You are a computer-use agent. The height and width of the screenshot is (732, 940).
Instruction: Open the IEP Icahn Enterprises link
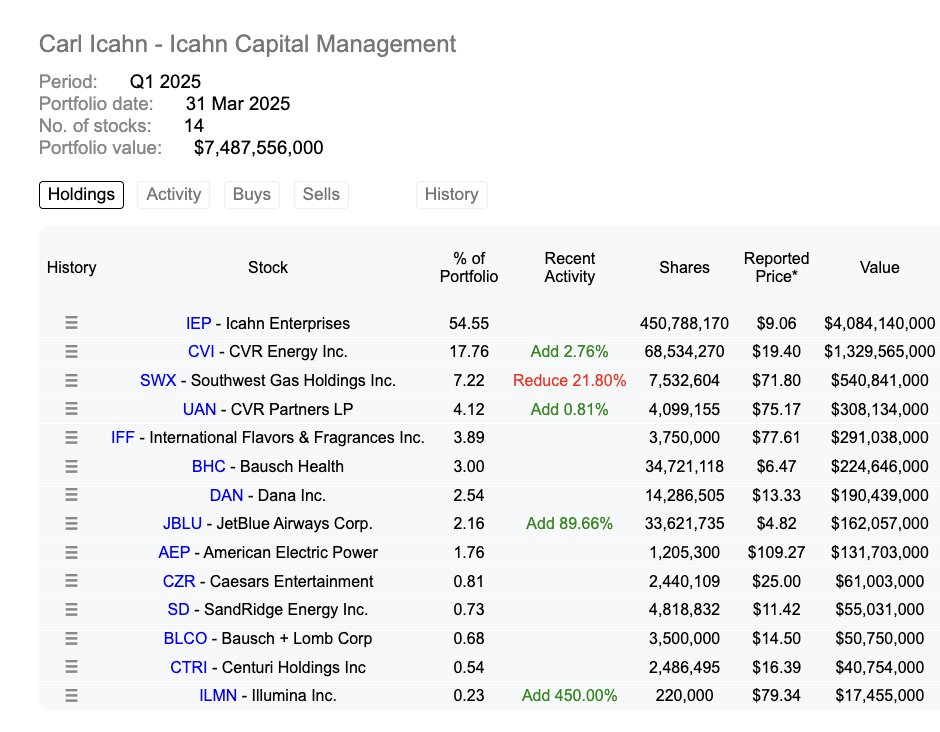click(267, 323)
